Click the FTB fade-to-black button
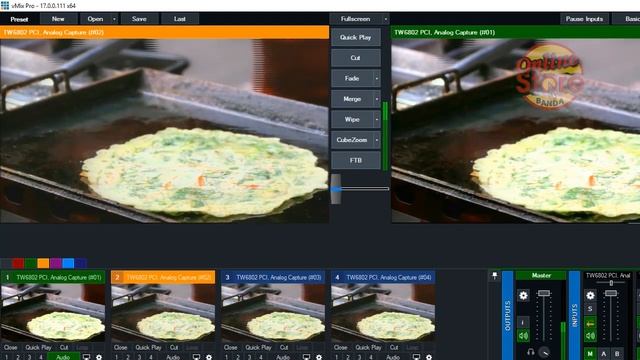This screenshot has height=360, width=640. point(356,160)
